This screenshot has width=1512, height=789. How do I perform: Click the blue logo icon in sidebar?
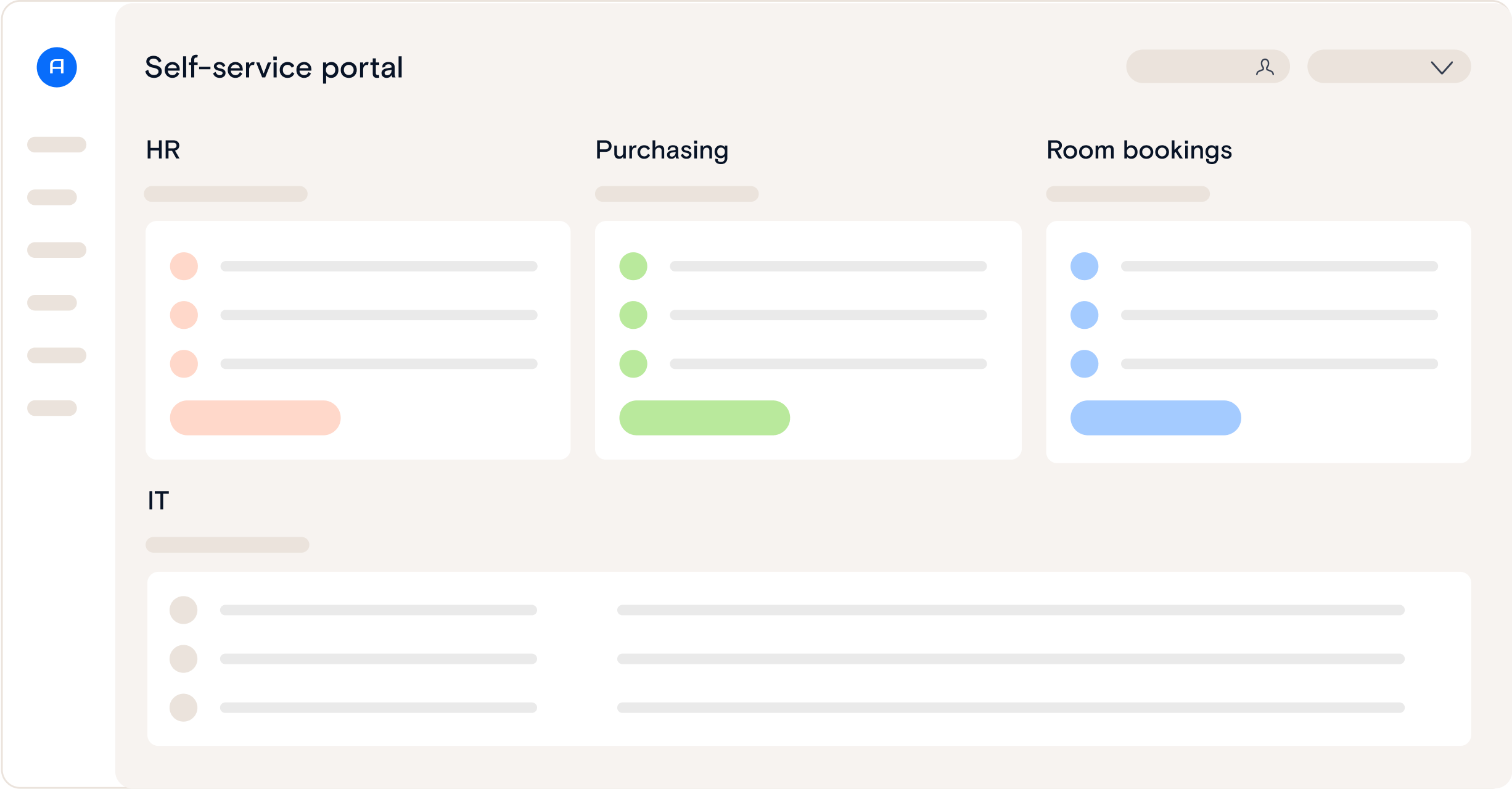[57, 67]
